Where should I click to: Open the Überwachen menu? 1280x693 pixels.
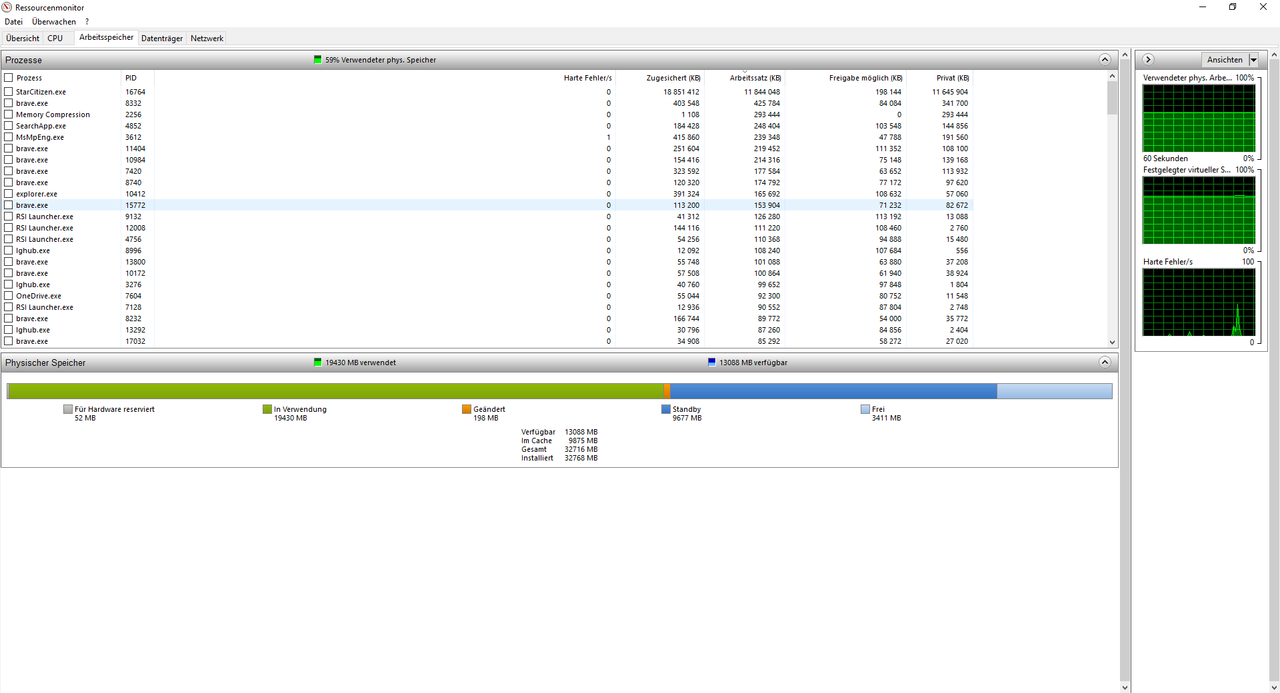point(54,21)
